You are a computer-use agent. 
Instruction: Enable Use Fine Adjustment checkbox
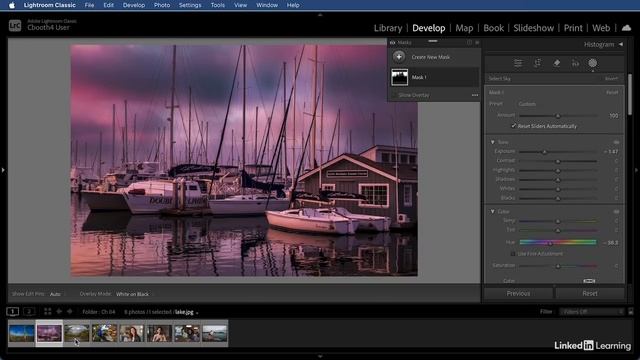click(513, 254)
